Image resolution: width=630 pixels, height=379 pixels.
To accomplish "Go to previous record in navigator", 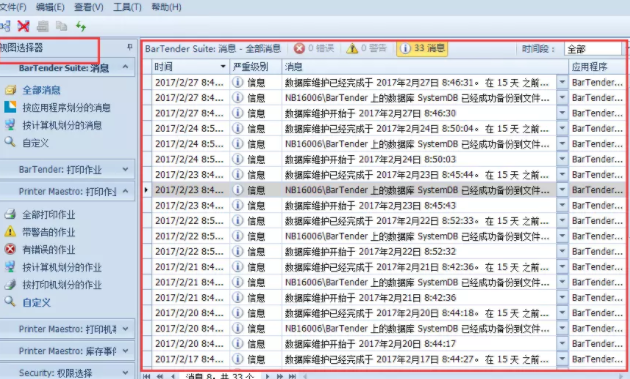I will 173,376.
